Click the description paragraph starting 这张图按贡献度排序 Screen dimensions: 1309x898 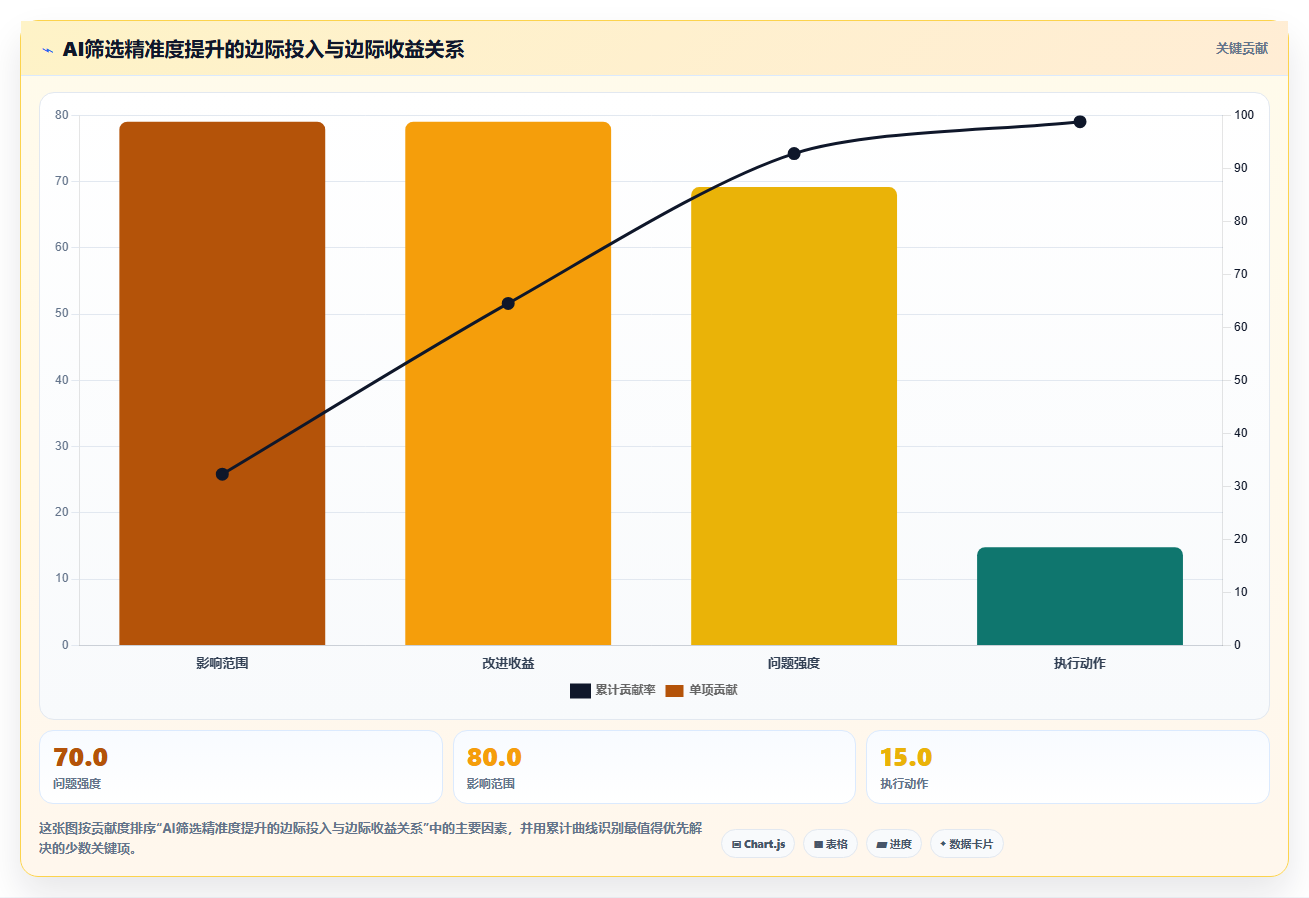click(x=370, y=838)
